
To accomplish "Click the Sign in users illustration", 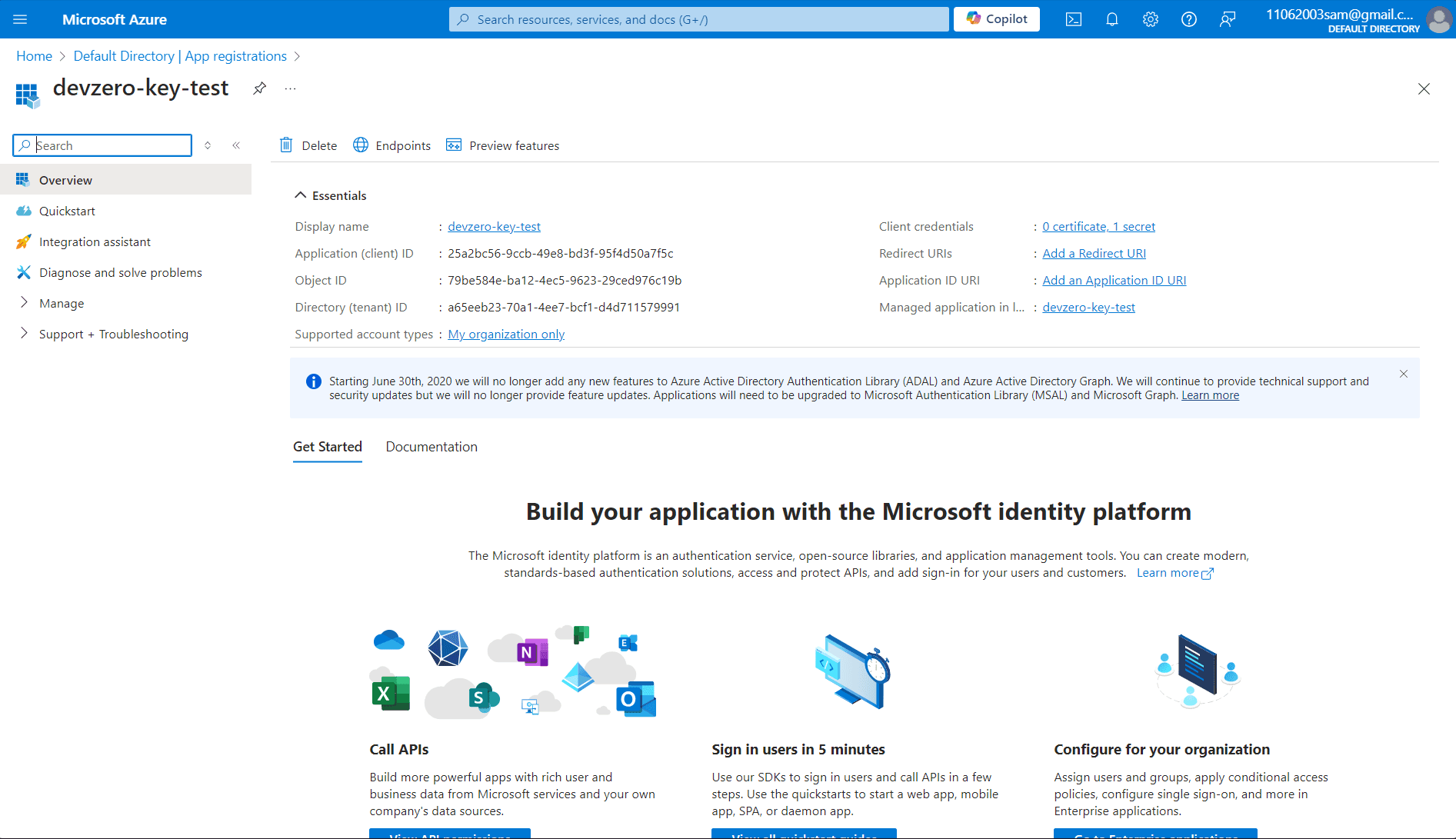I will tap(853, 671).
